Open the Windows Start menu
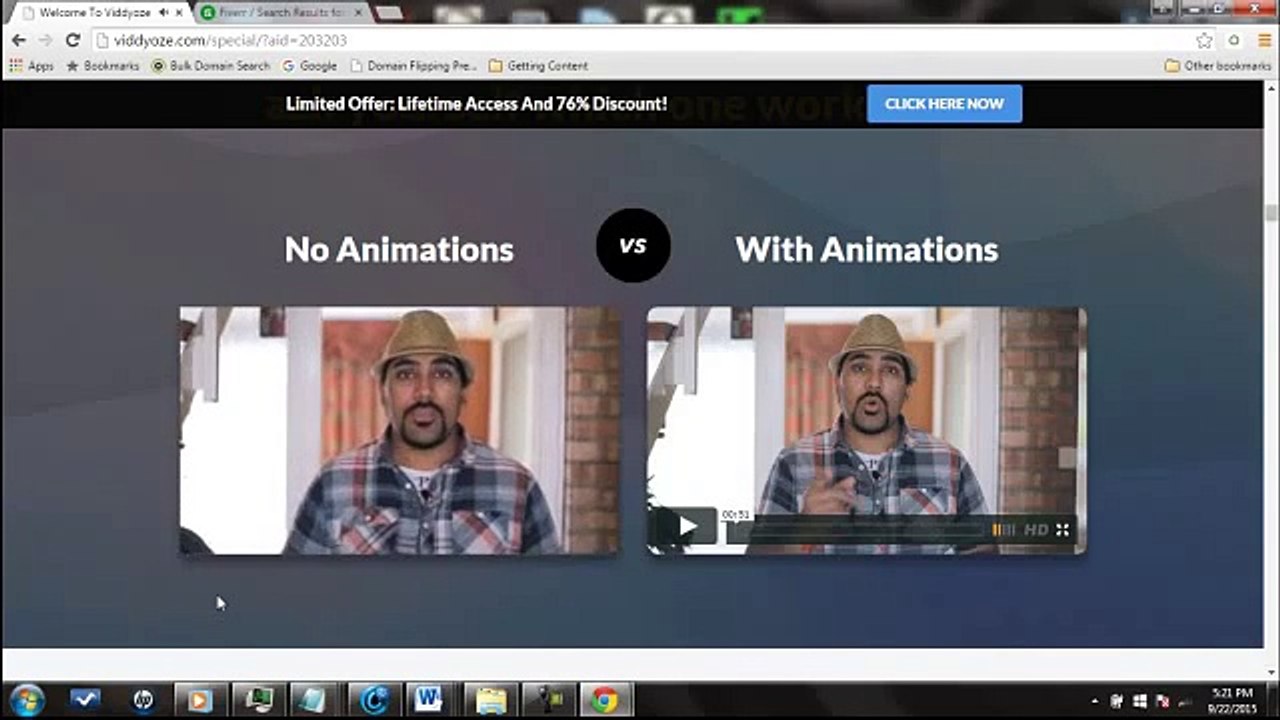The height and width of the screenshot is (720, 1280). pyautogui.click(x=26, y=699)
